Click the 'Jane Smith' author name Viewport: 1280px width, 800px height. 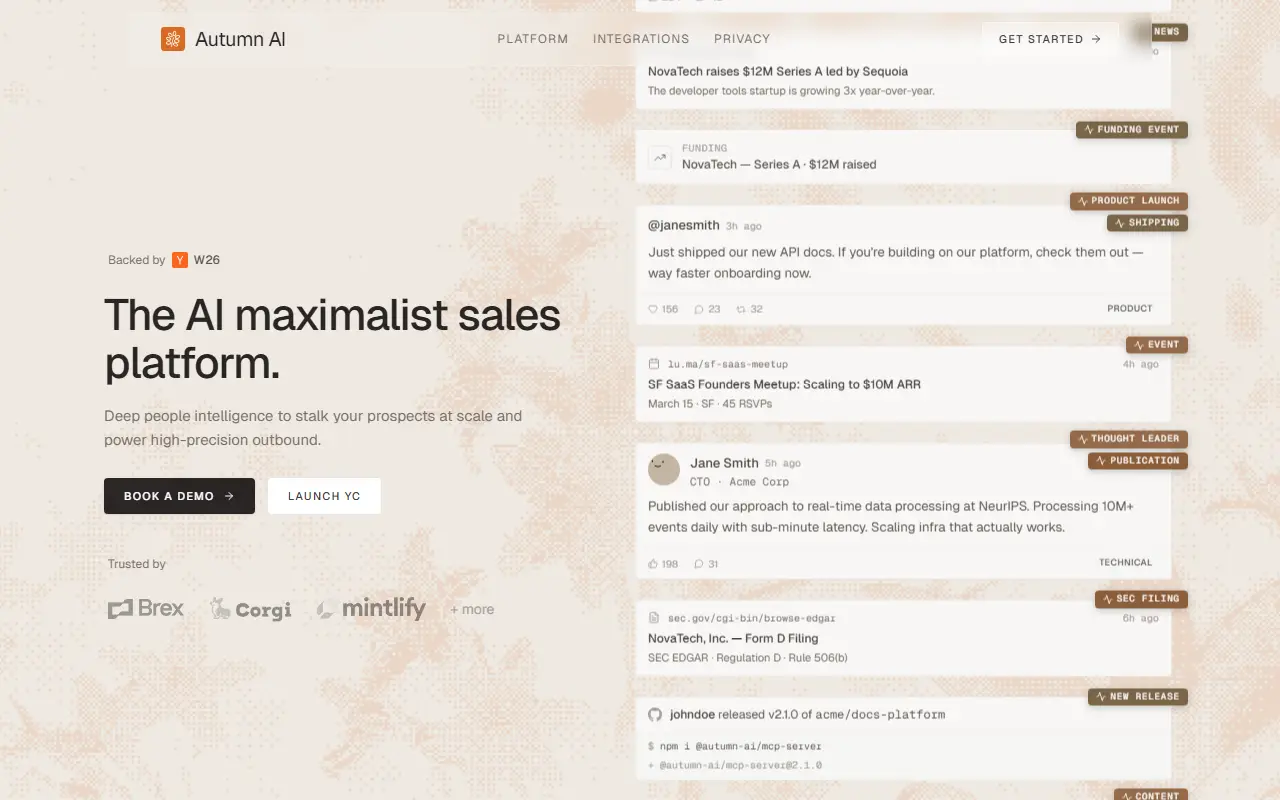click(724, 463)
